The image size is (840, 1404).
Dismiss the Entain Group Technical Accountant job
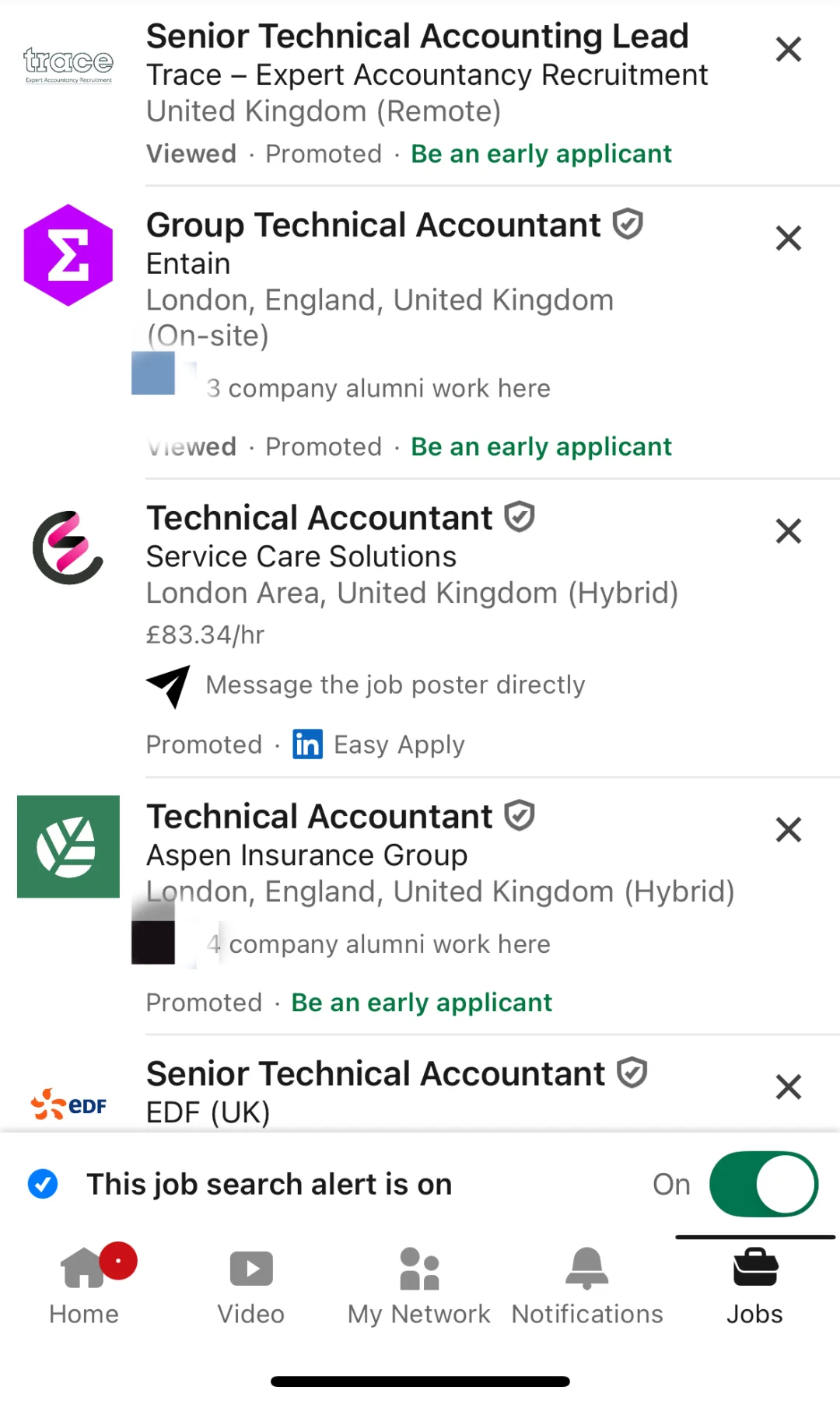(789, 238)
